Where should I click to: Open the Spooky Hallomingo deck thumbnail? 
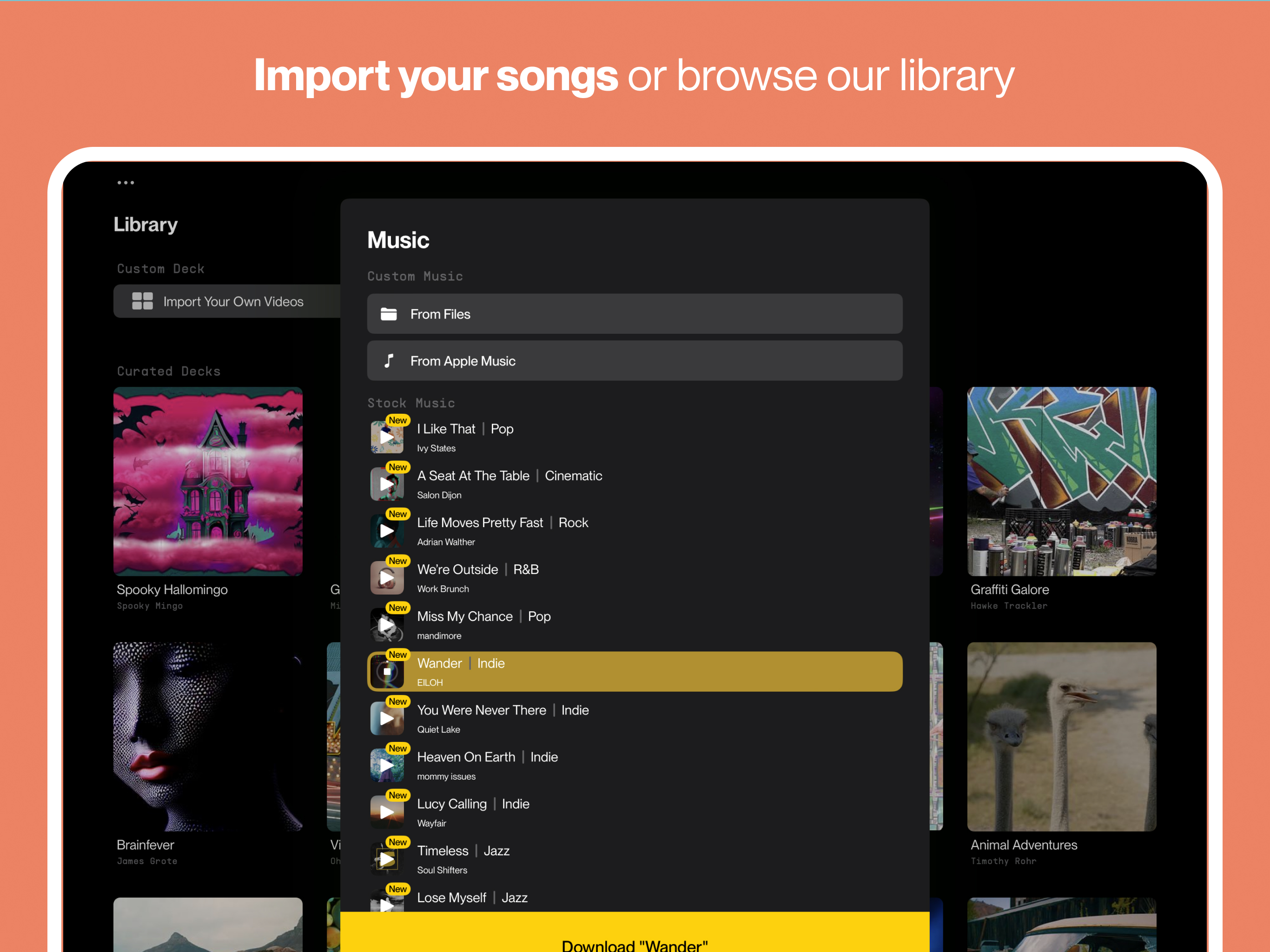tap(208, 481)
